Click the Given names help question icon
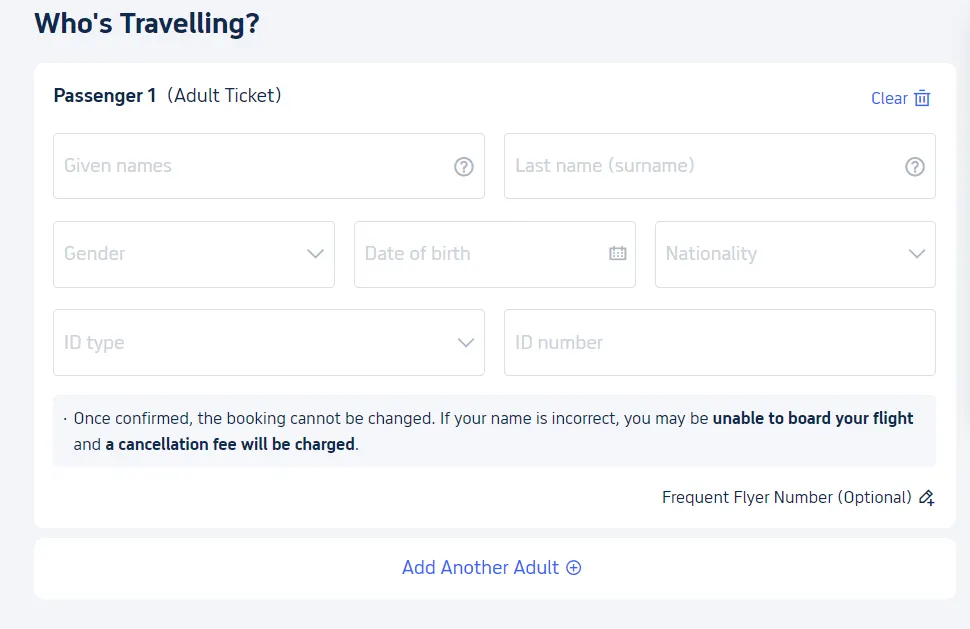Image resolution: width=970 pixels, height=629 pixels. tap(463, 166)
